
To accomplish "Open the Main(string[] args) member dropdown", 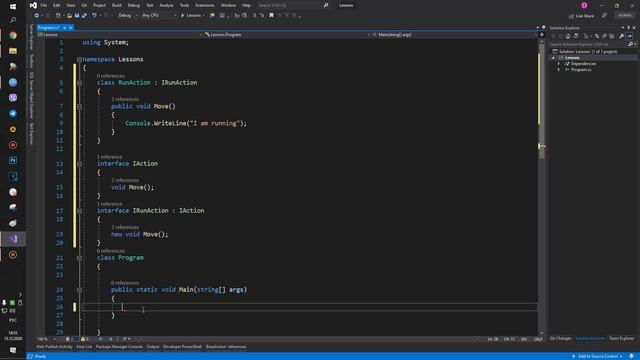I will tap(454, 35).
